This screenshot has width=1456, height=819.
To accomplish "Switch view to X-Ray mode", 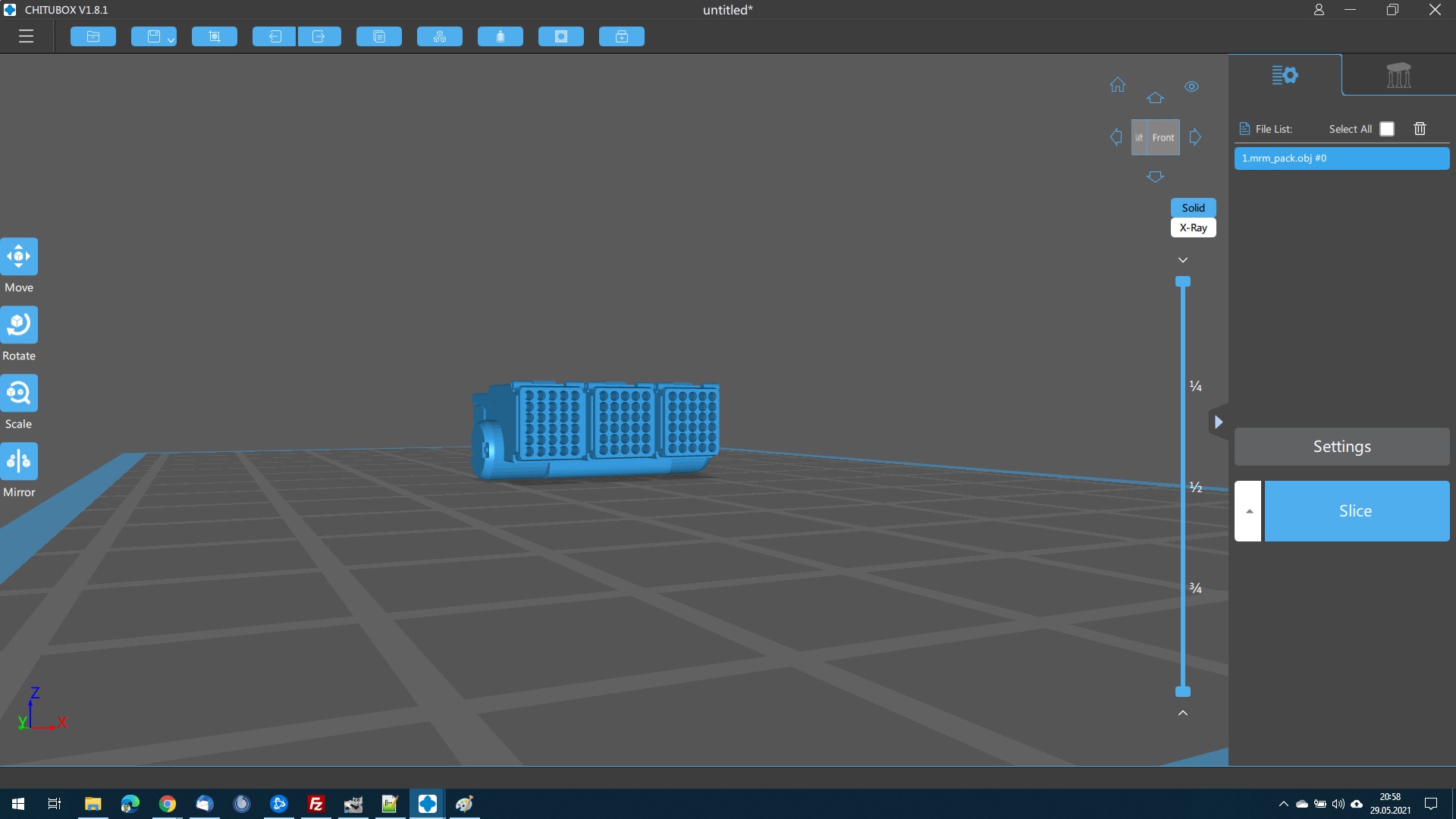I will tap(1193, 227).
